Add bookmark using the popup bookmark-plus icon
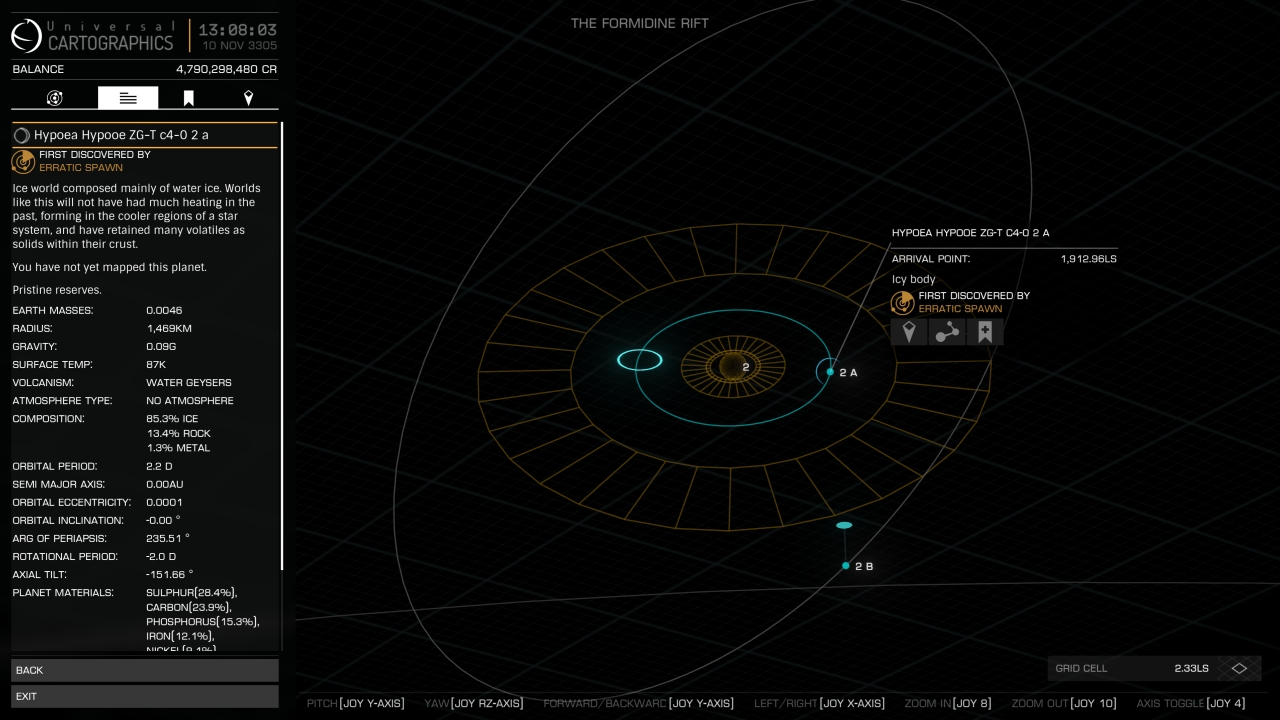 (x=985, y=332)
